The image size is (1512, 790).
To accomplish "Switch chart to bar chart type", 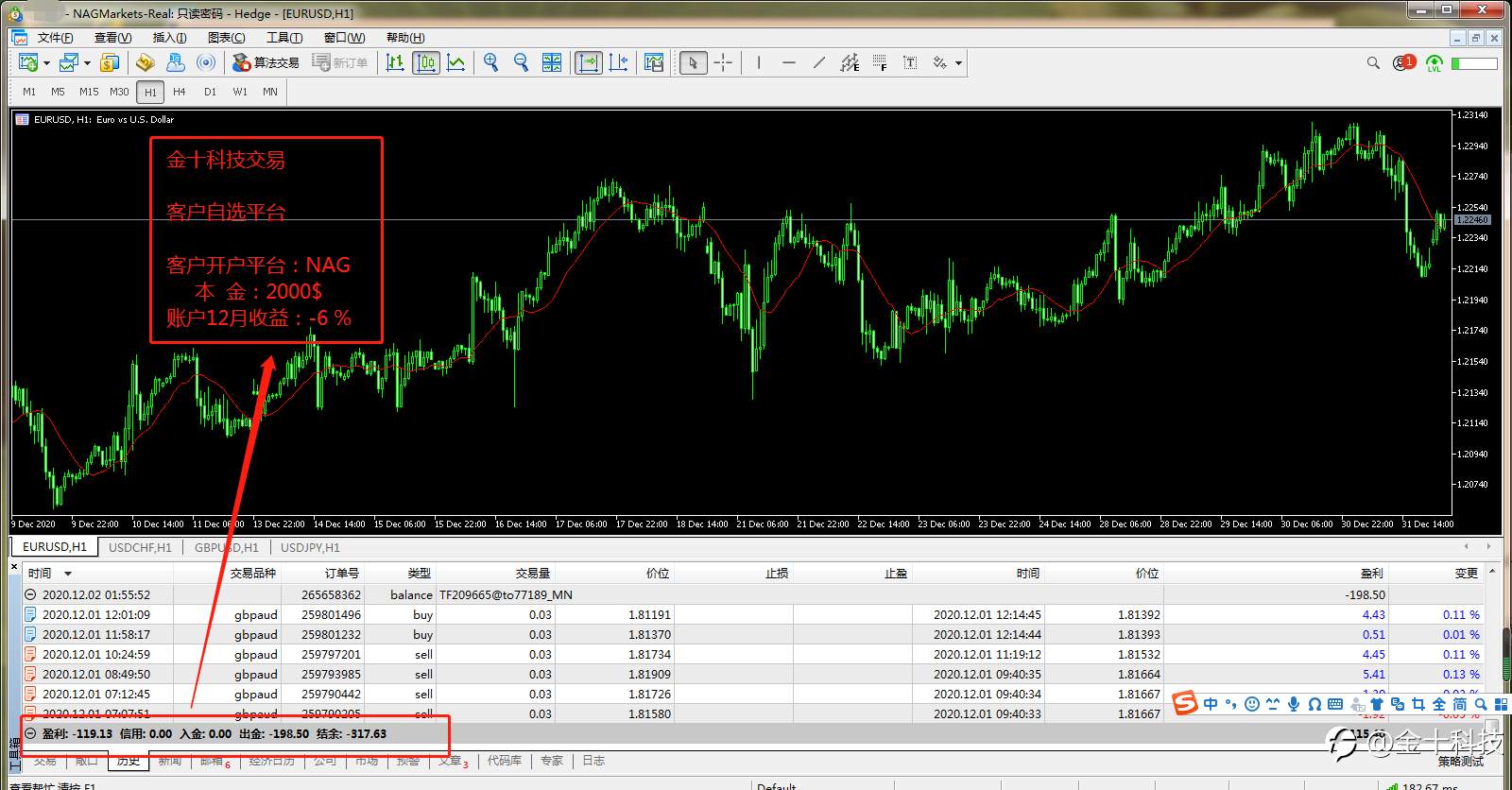I will click(x=395, y=62).
